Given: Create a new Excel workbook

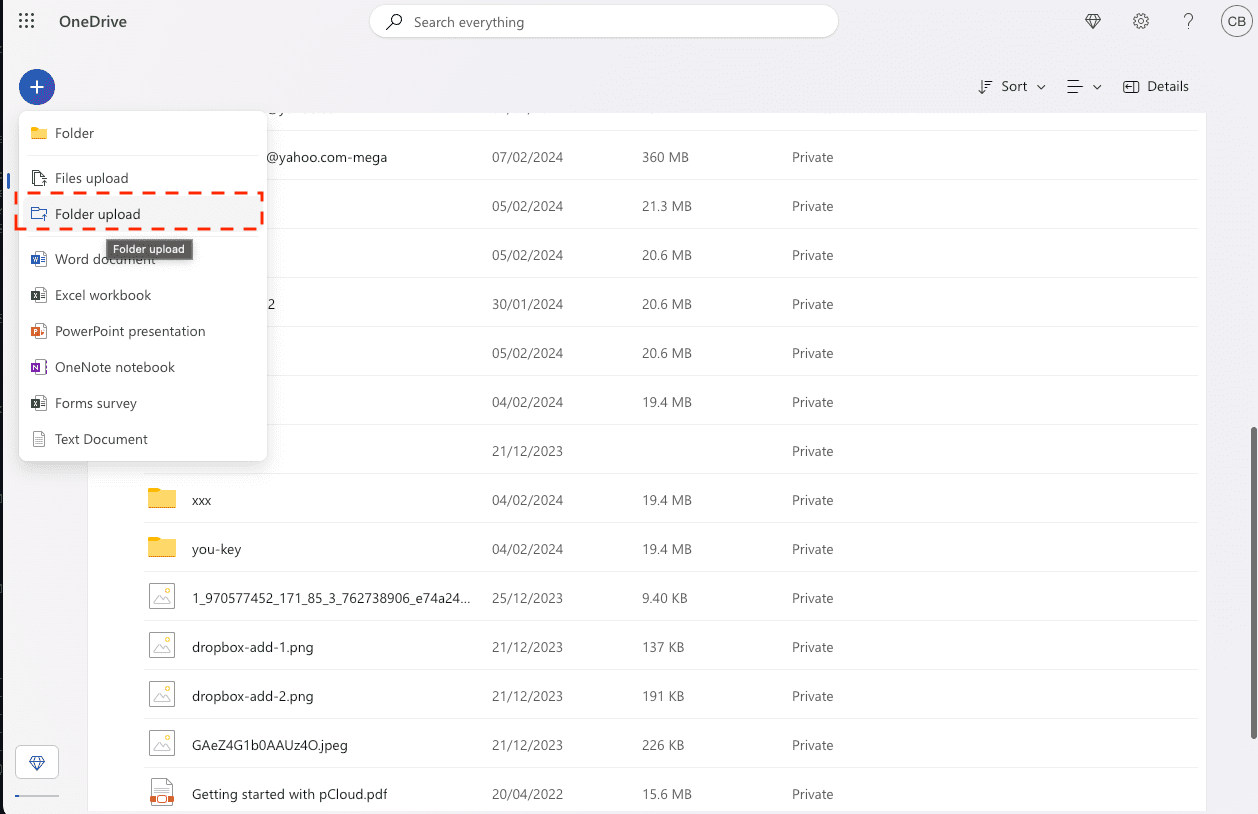Looking at the screenshot, I should point(143,295).
